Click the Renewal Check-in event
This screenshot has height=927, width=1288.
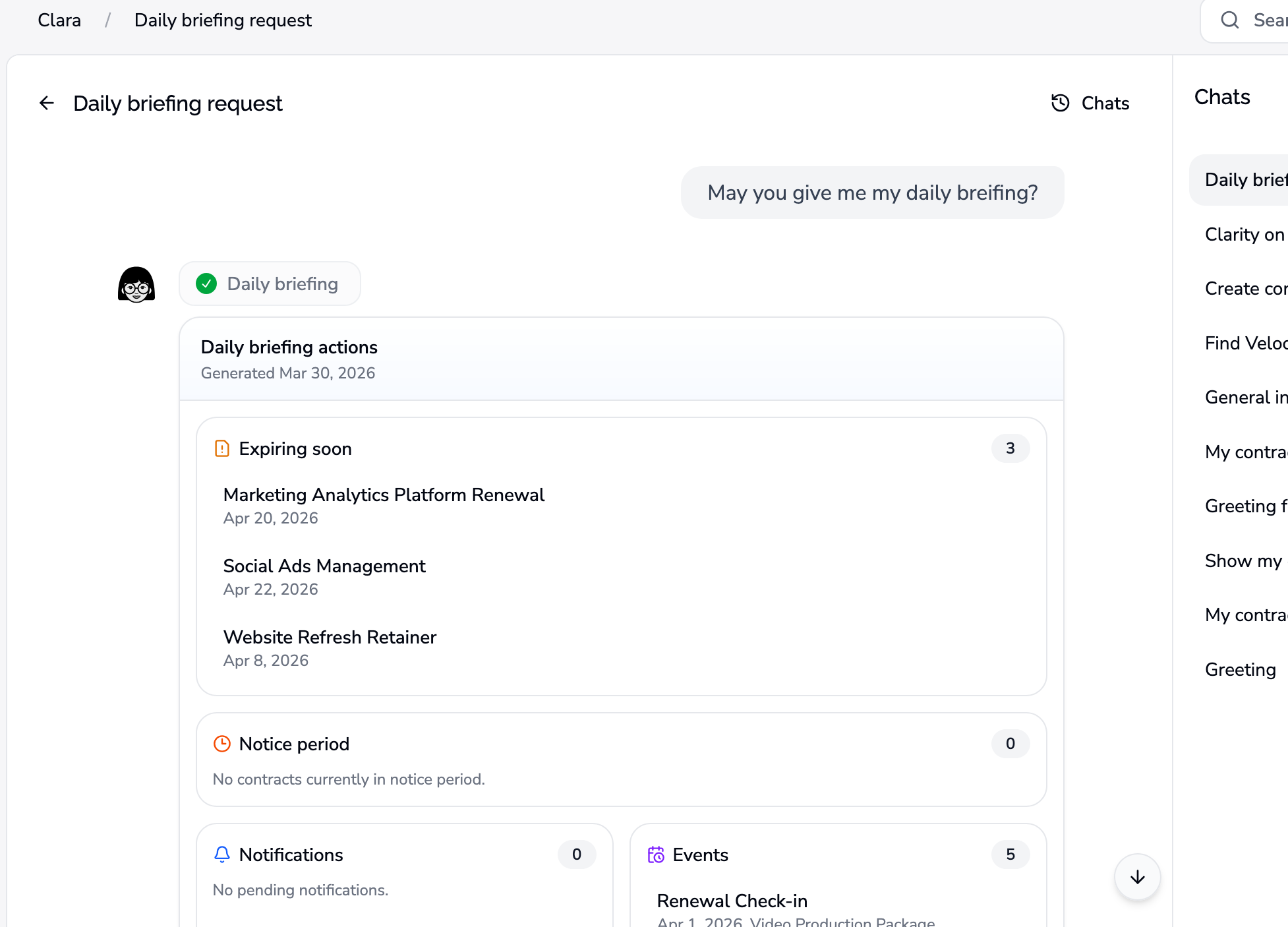732,901
